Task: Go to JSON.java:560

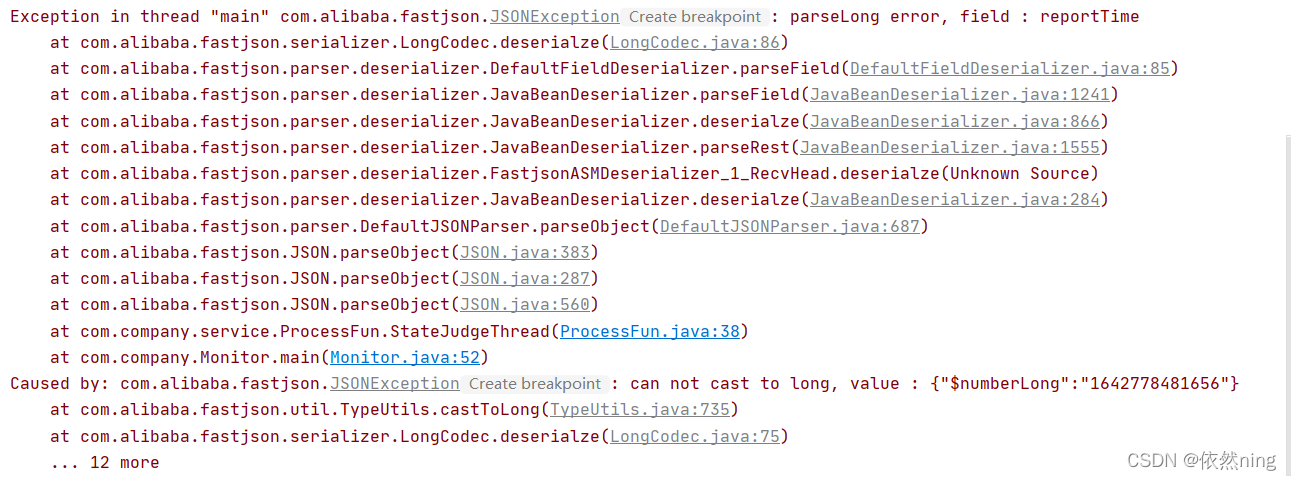Action: 525,304
